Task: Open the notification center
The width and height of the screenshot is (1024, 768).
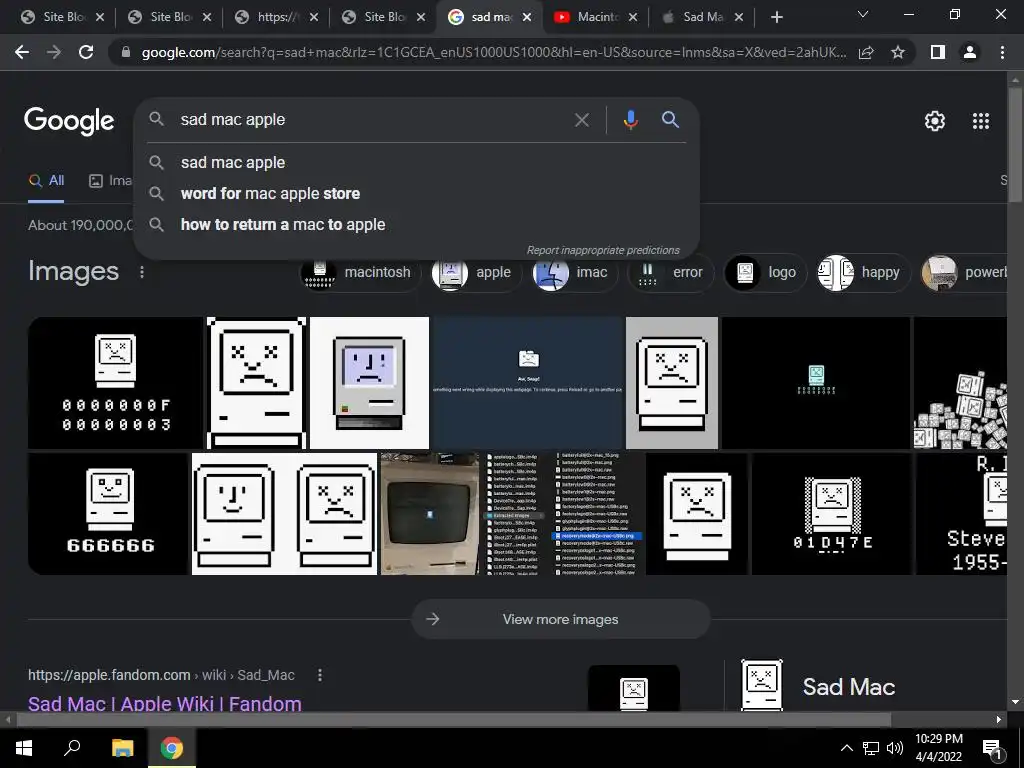Action: 992,749
